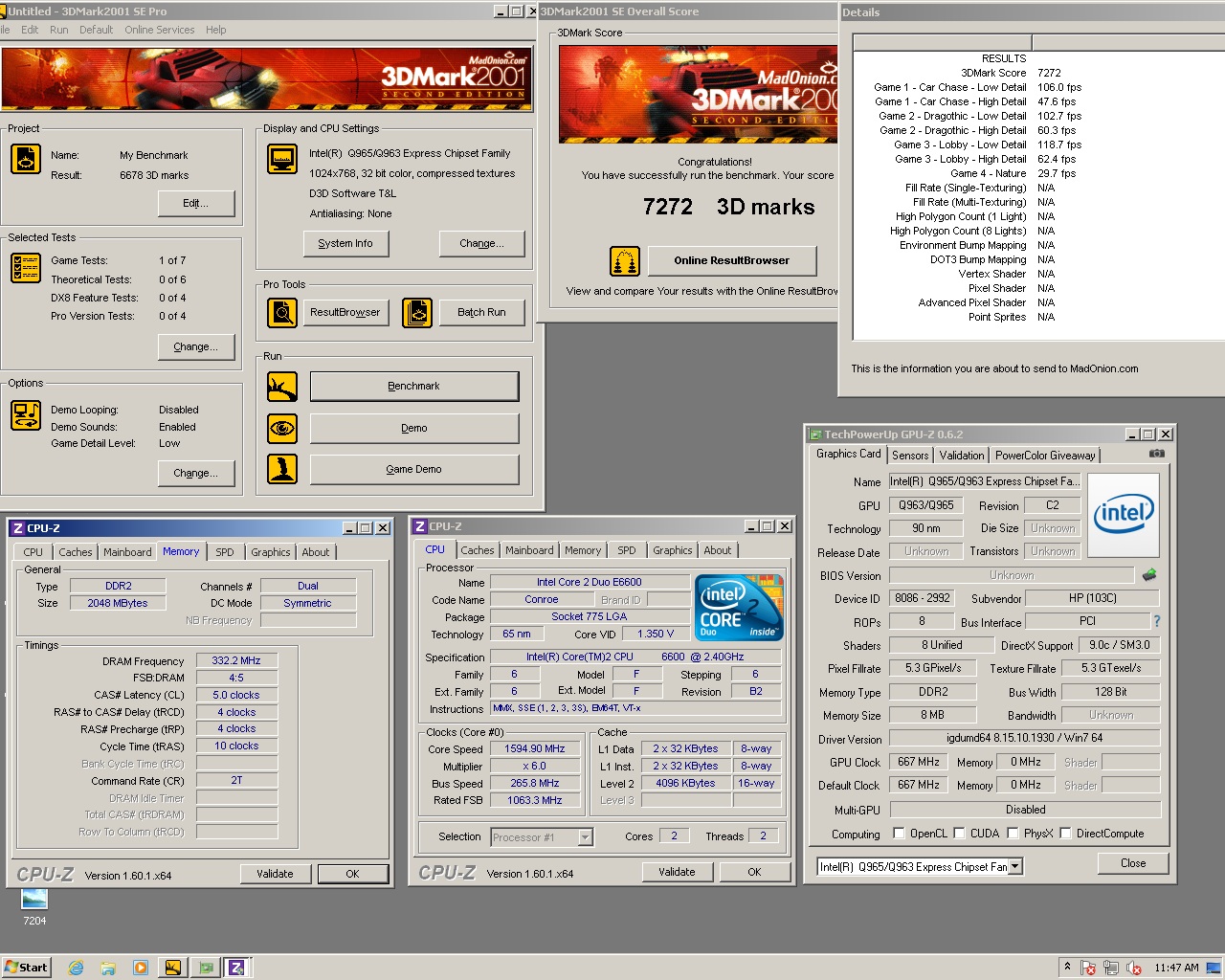Image resolution: width=1225 pixels, height=980 pixels.
Task: Open the PowerColor Giveaway tab in GPU-Z
Action: [x=1045, y=456]
